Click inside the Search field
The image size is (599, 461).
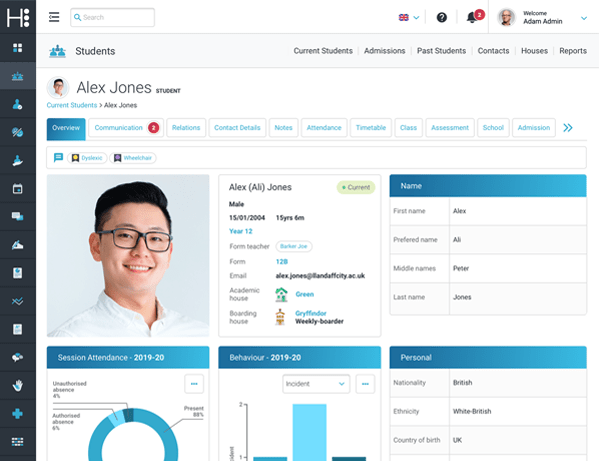[x=112, y=17]
